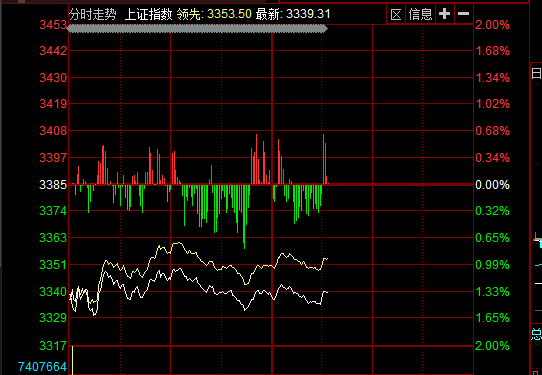
Task: Click the green 1.33% percentage label
Action: coord(493,292)
